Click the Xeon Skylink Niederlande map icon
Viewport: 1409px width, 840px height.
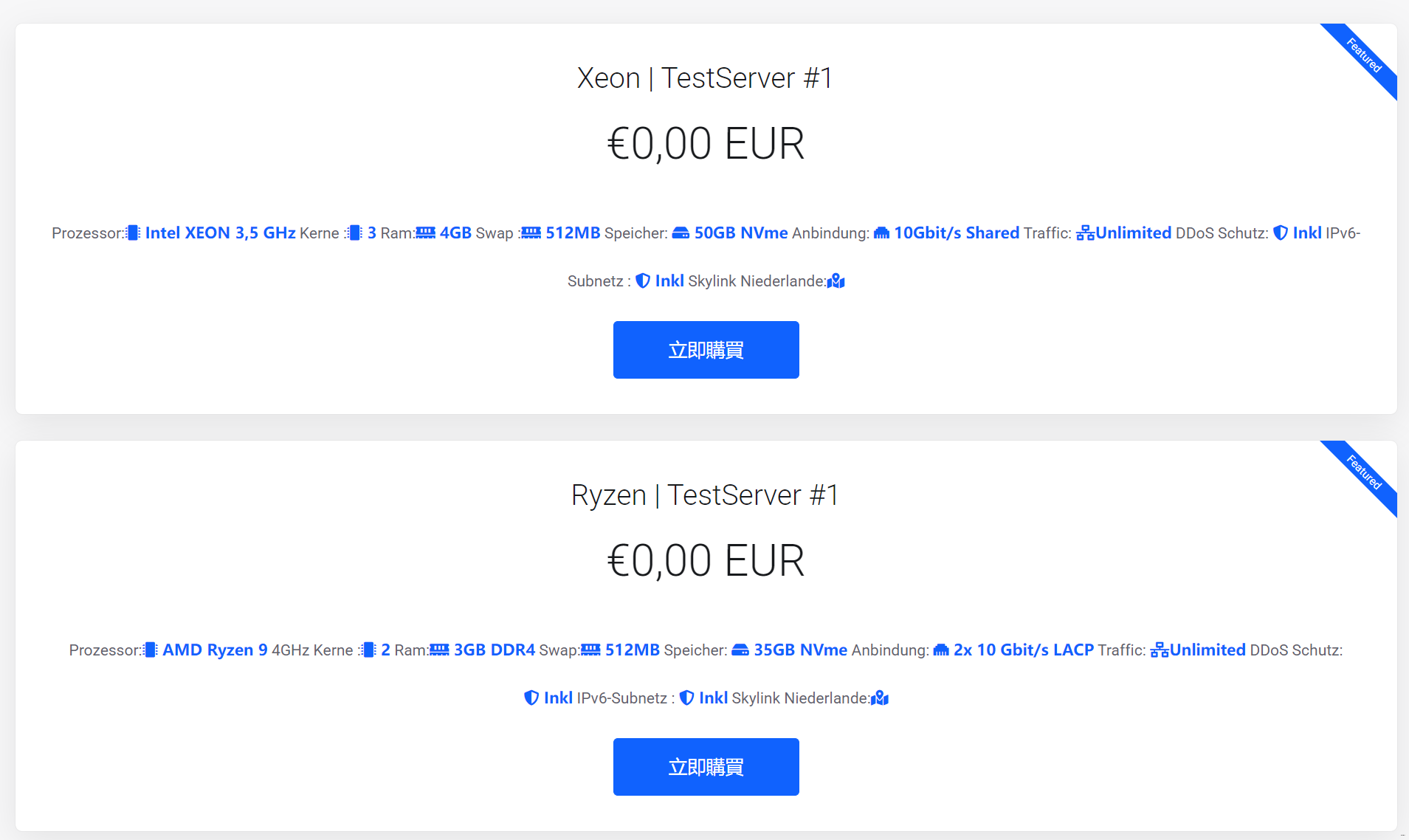point(836,281)
